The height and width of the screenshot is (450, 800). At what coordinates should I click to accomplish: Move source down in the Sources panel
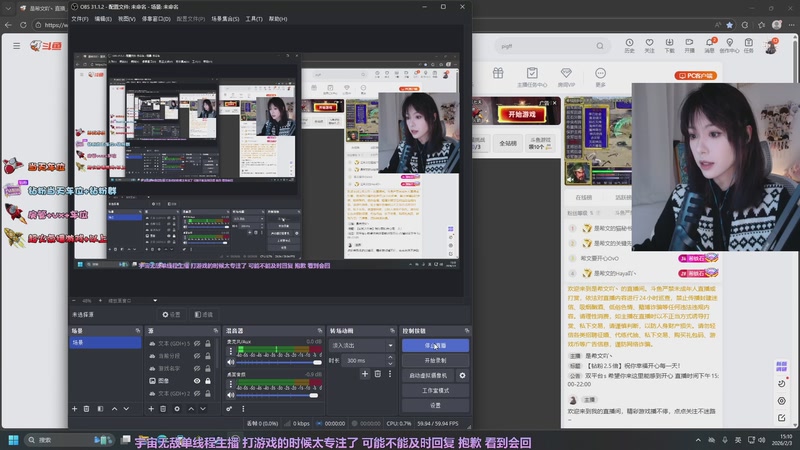click(x=203, y=409)
